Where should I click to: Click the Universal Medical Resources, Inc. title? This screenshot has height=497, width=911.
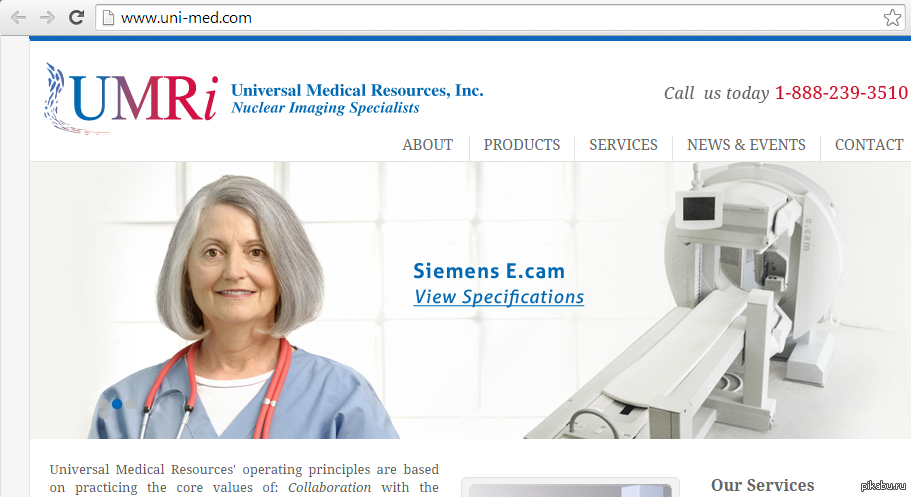[357, 90]
